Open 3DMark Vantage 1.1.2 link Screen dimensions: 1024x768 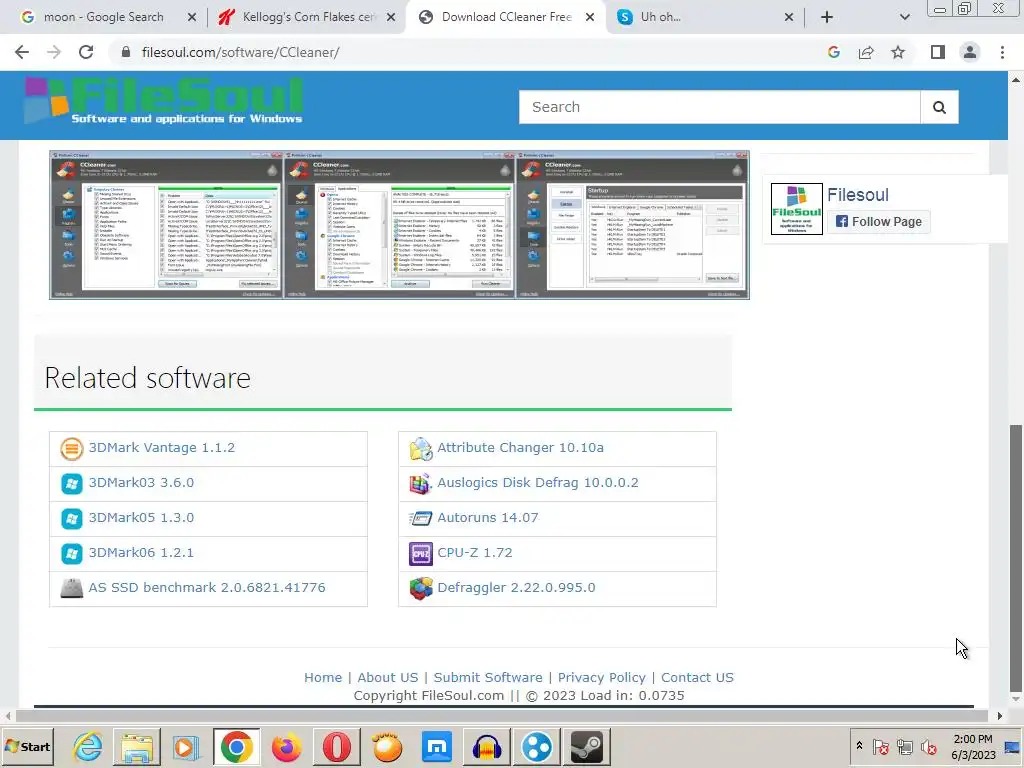[161, 448]
